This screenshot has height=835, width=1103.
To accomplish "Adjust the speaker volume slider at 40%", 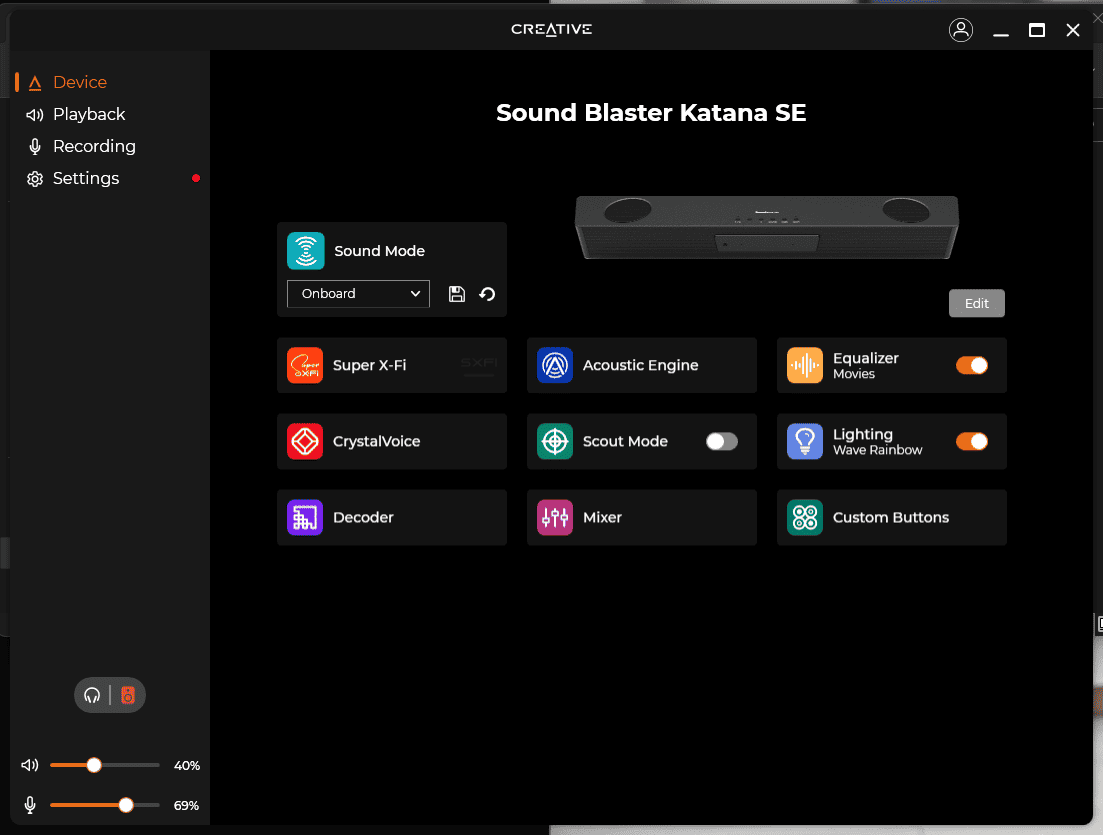I will point(94,765).
